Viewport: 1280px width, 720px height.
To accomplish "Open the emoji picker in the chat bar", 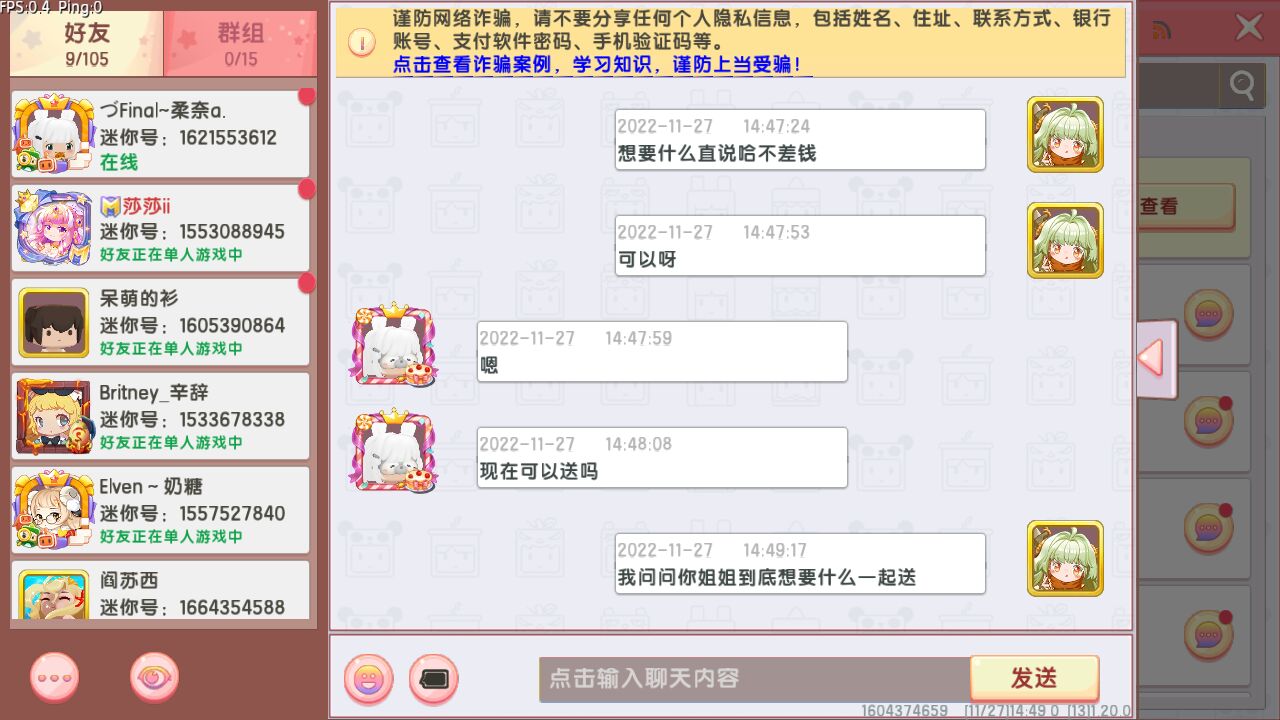I will click(x=368, y=680).
